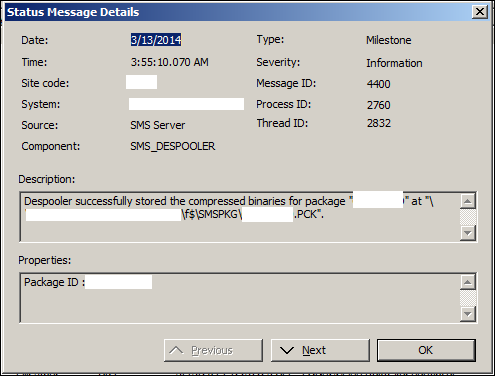The height and width of the screenshot is (376, 495).
Task: Click the Description scrollbar track
Action: tap(468, 217)
